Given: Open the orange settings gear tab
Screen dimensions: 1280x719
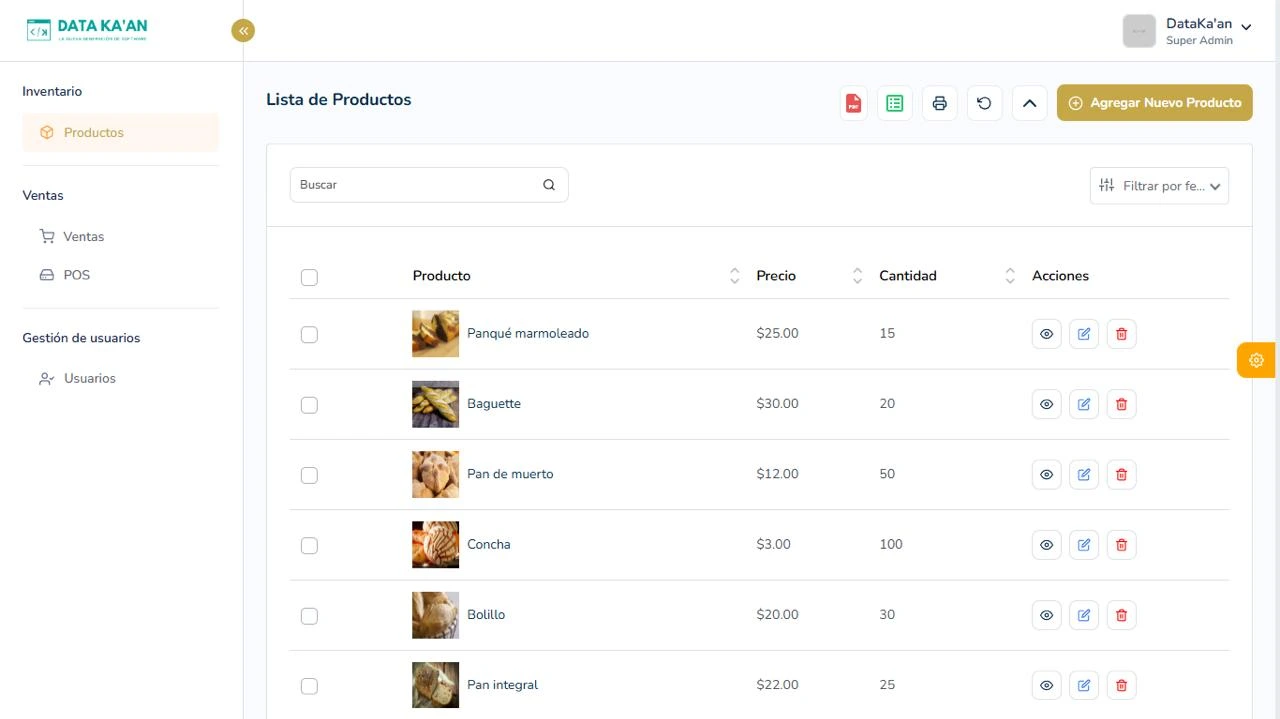Looking at the screenshot, I should [x=1256, y=360].
